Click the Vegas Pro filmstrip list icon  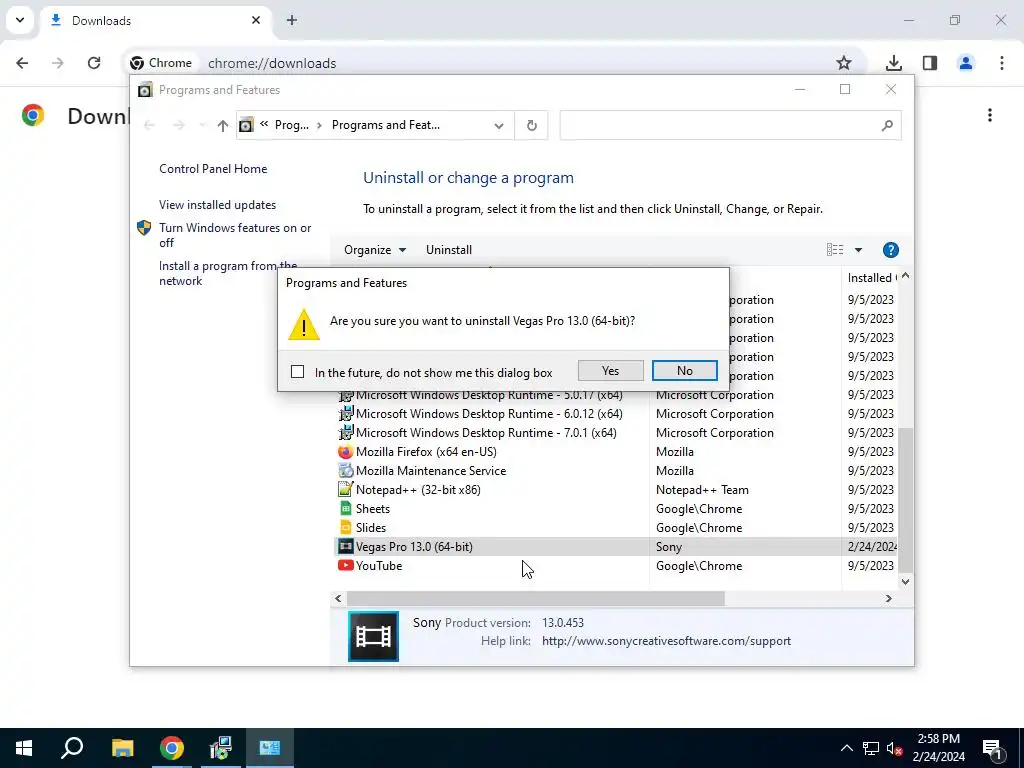(x=345, y=547)
